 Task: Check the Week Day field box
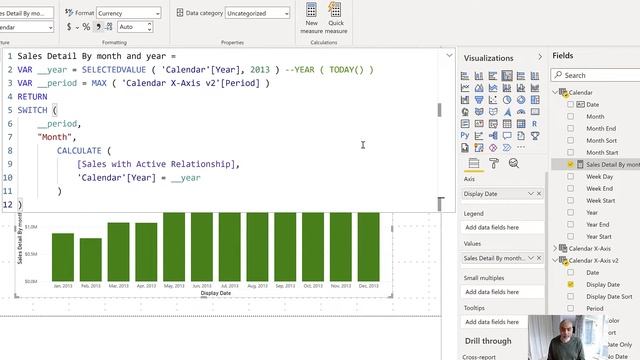click(x=571, y=176)
